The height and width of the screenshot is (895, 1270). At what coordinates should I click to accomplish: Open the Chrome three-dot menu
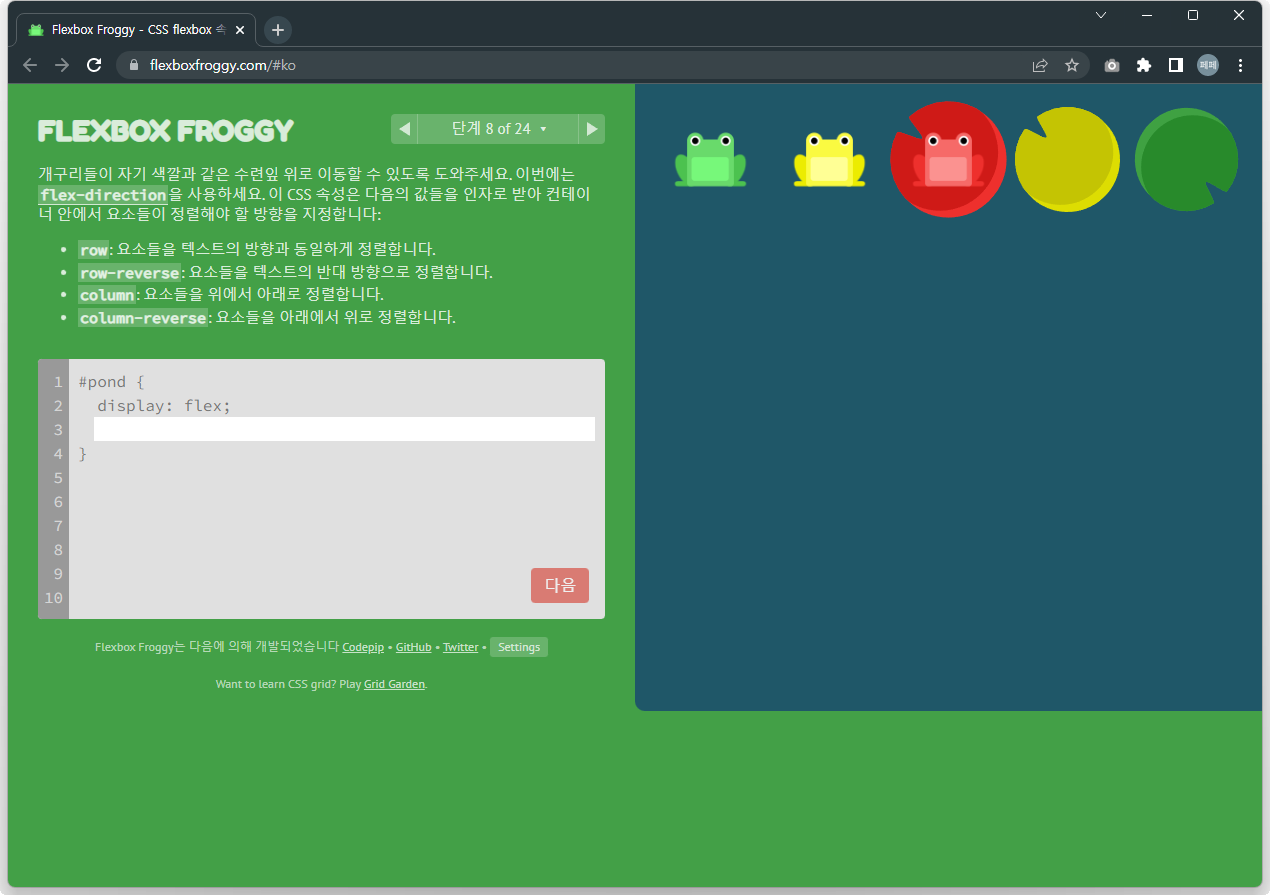pos(1241,65)
